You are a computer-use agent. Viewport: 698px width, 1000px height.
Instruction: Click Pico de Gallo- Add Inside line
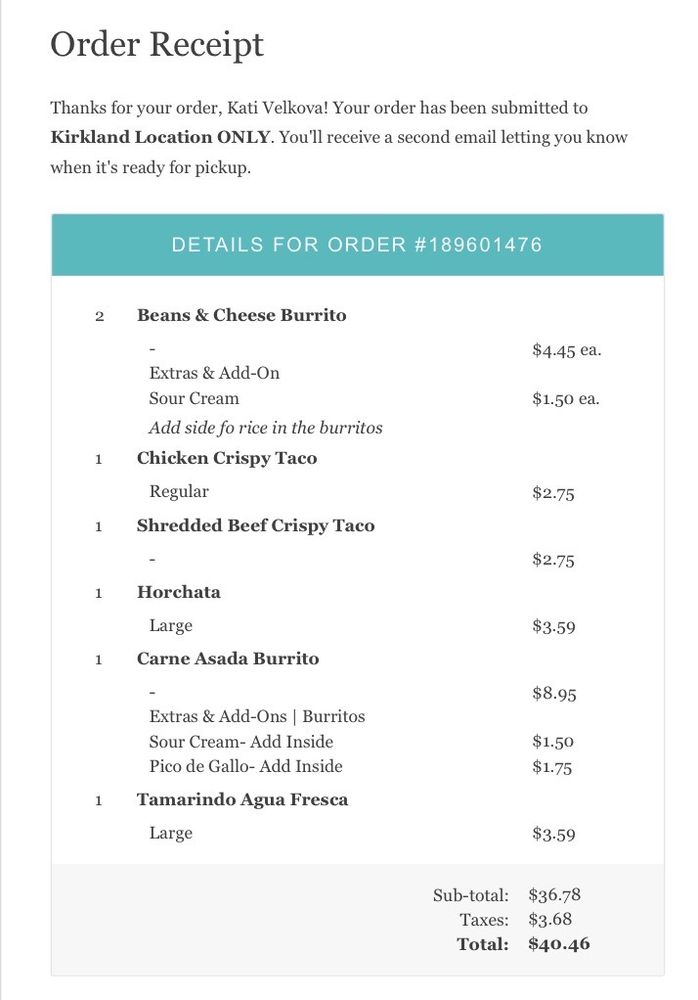click(x=245, y=767)
